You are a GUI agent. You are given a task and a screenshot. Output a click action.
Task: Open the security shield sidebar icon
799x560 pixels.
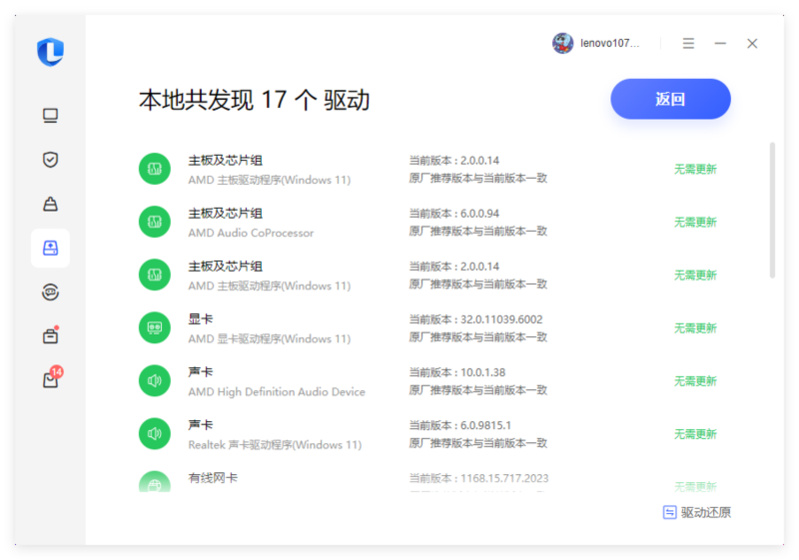pyautogui.click(x=50, y=160)
